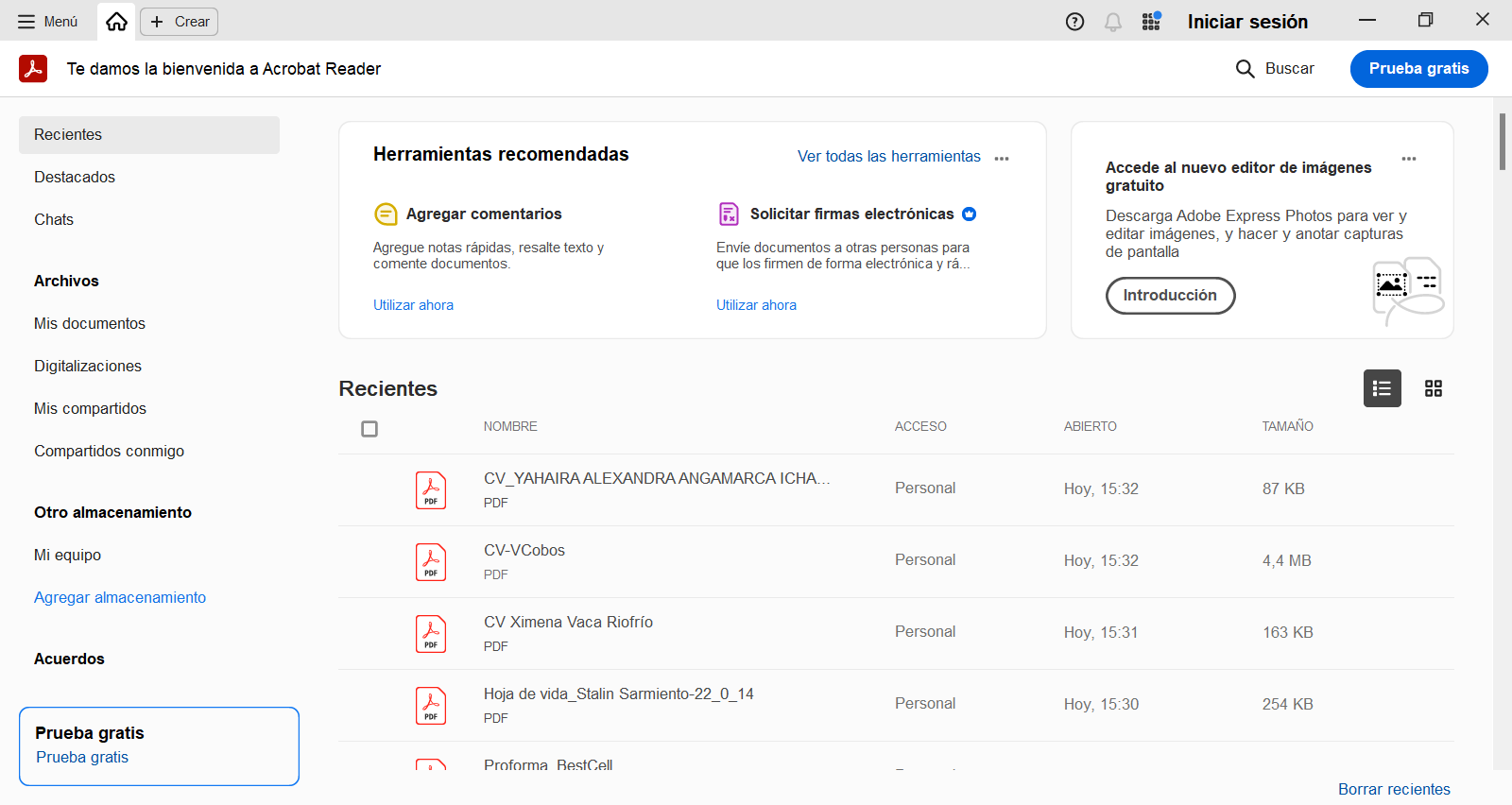Click Utilizar ahora under Solicitar firmas electrónicas

coord(756,305)
